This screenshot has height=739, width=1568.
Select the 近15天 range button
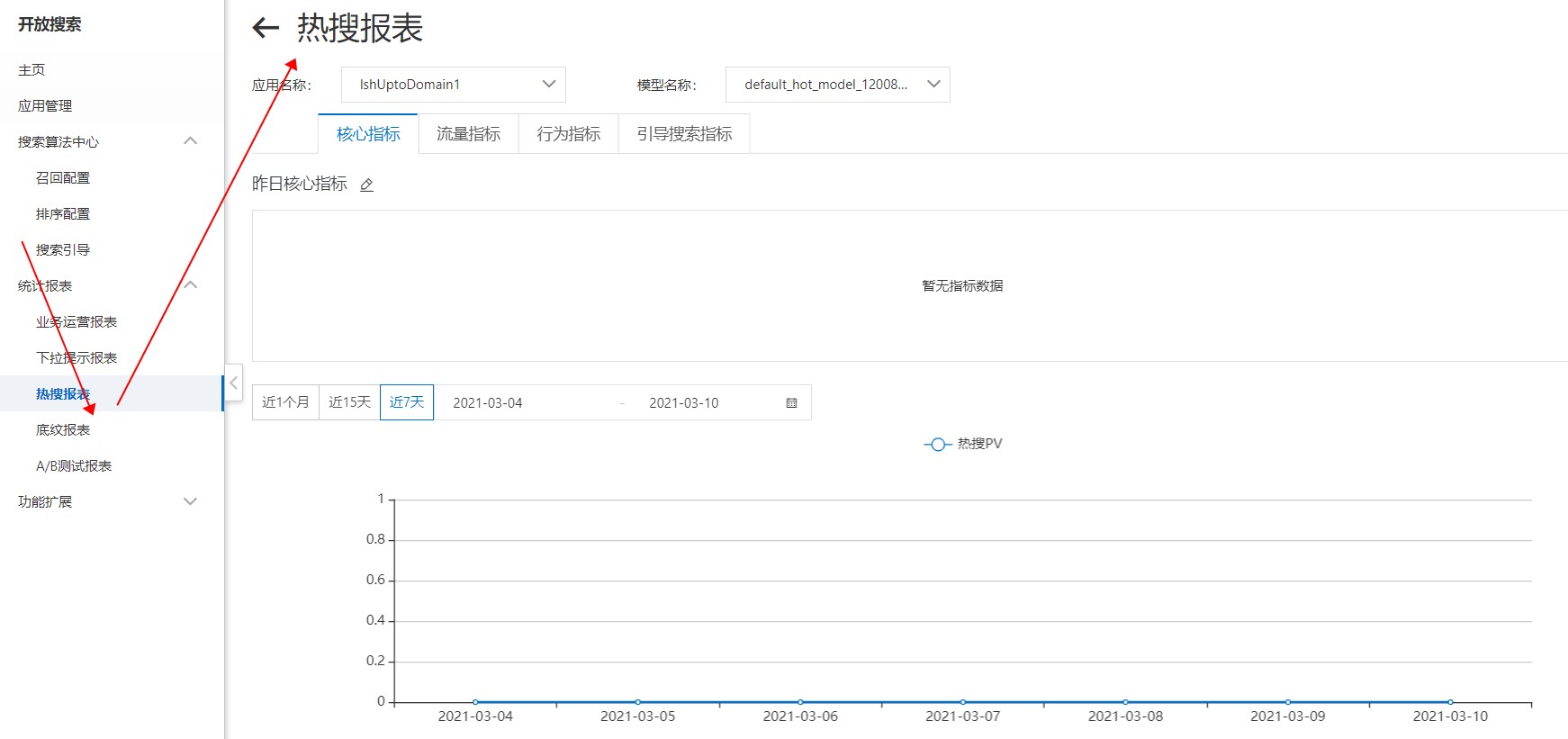(349, 402)
